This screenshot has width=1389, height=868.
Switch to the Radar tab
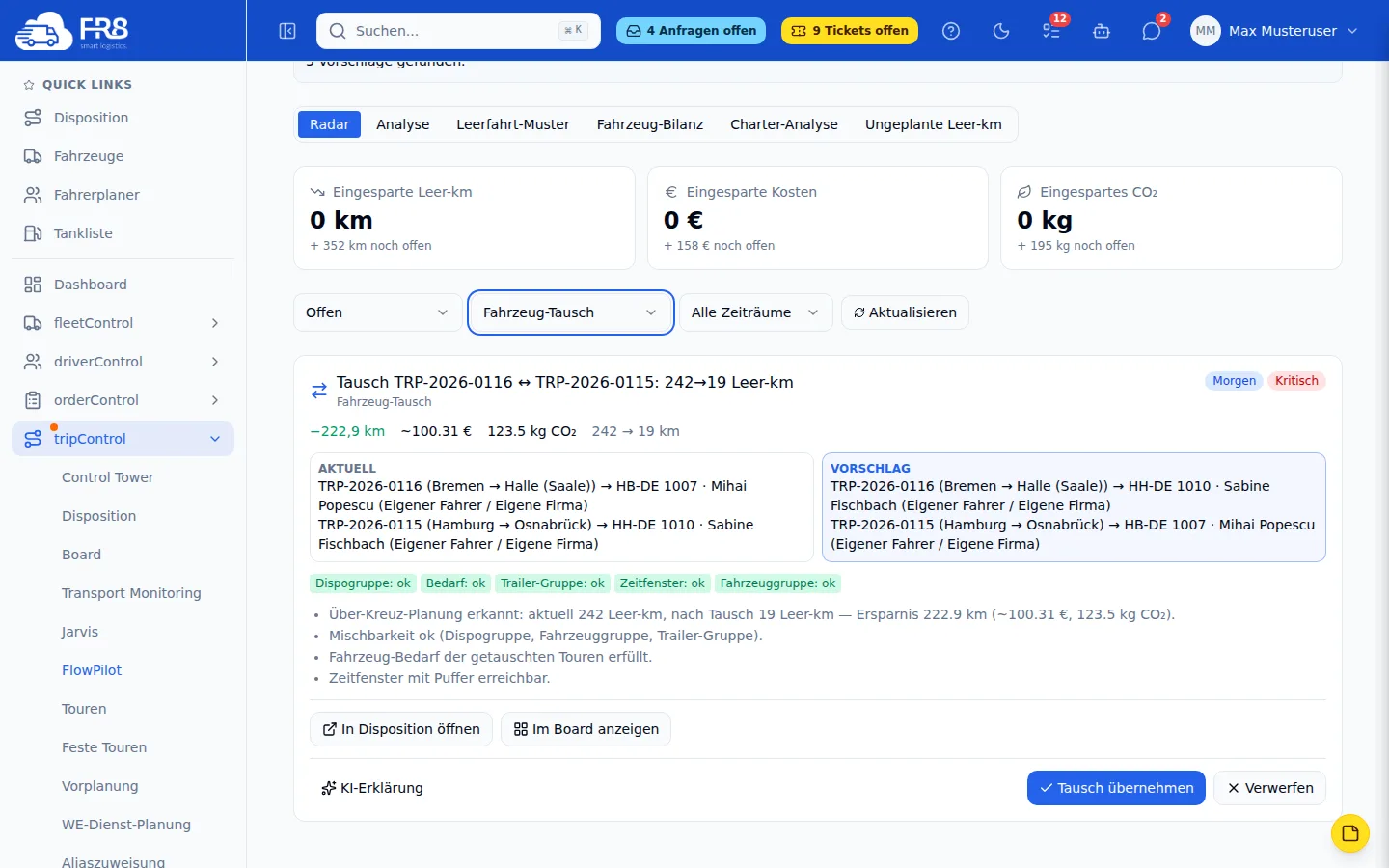(x=329, y=124)
